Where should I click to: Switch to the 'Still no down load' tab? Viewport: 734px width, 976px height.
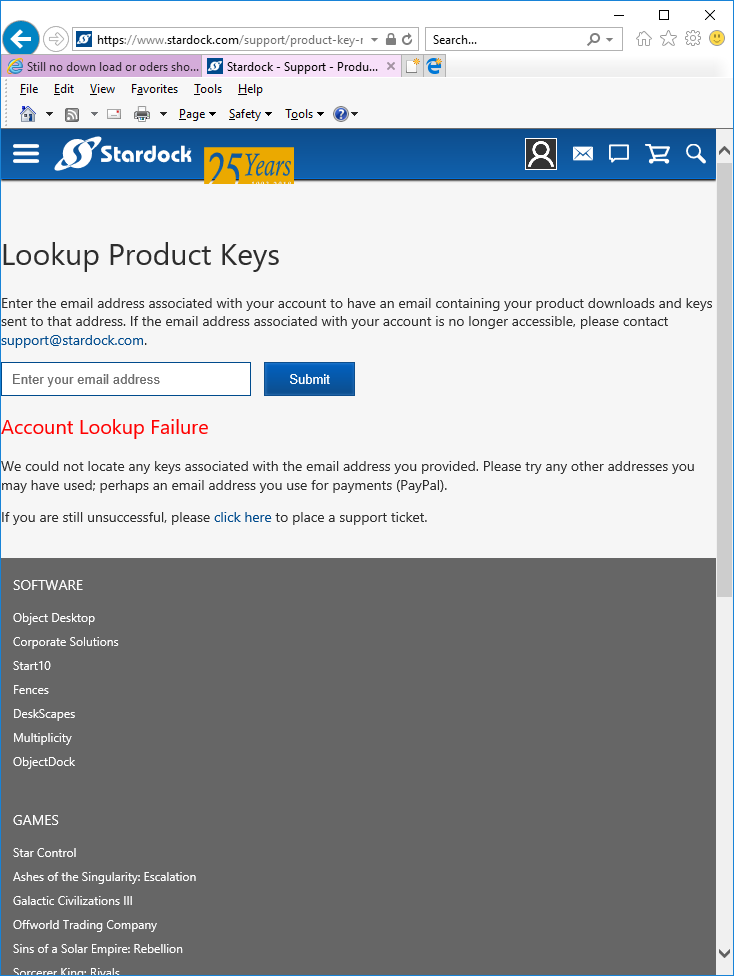[x=103, y=67]
